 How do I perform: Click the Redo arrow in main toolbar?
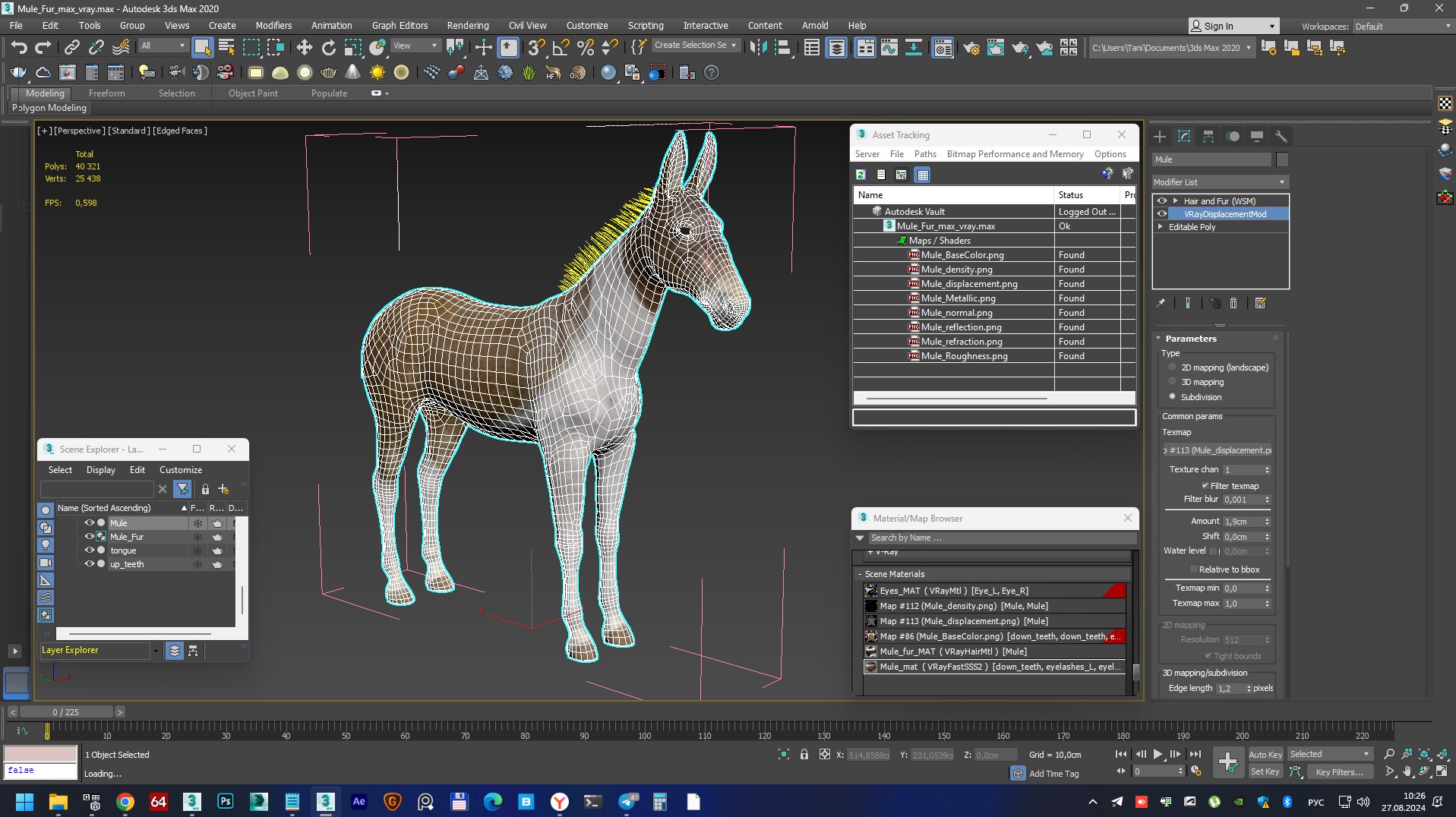pos(43,48)
